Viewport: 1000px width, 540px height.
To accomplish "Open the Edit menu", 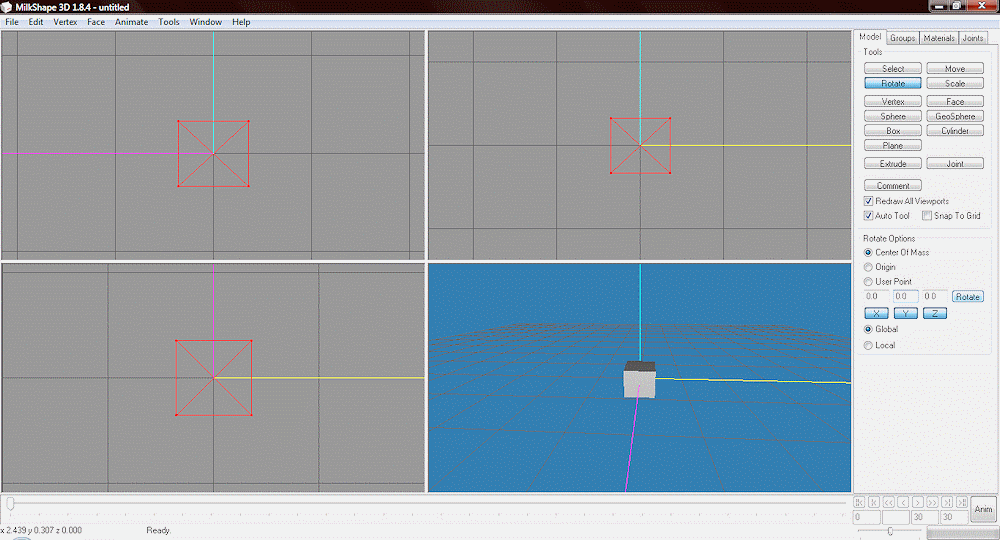I will pyautogui.click(x=36, y=22).
